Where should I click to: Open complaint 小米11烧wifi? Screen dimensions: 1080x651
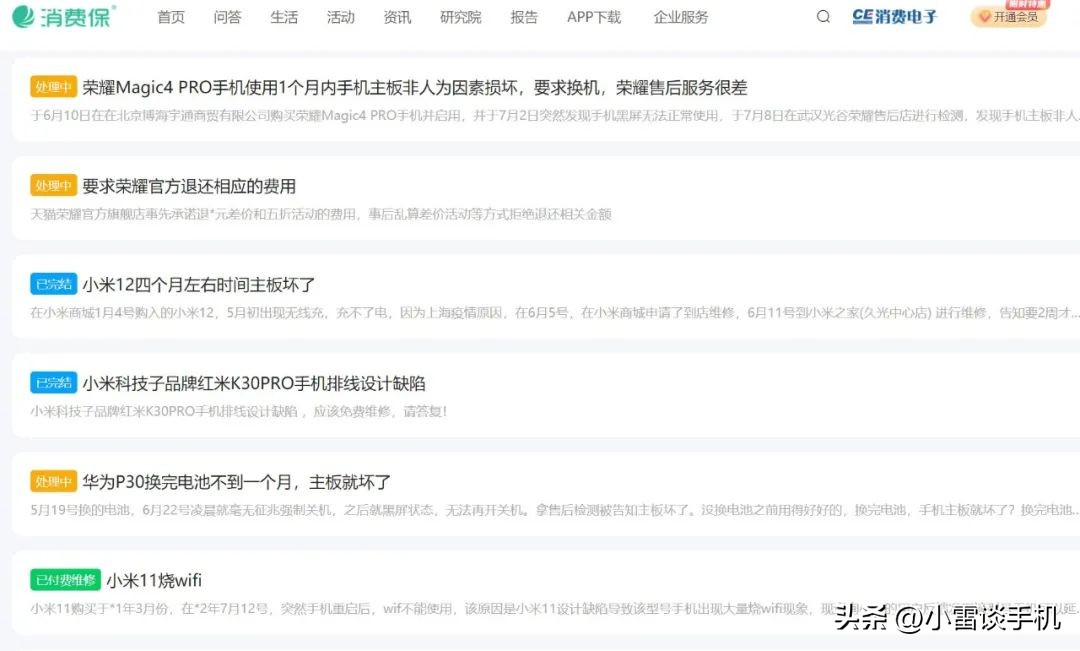154,580
